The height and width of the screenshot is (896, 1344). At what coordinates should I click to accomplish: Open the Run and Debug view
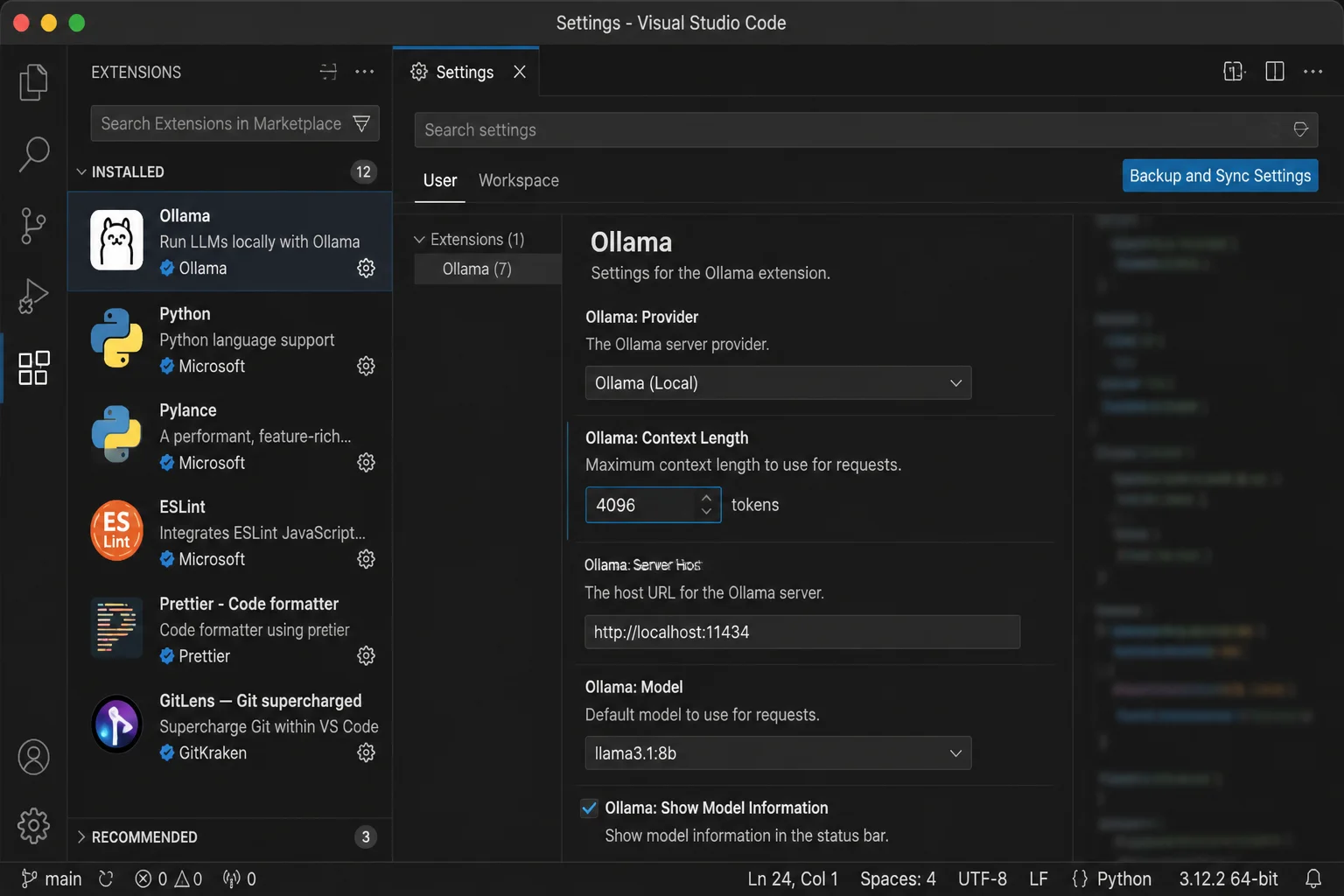tap(33, 297)
